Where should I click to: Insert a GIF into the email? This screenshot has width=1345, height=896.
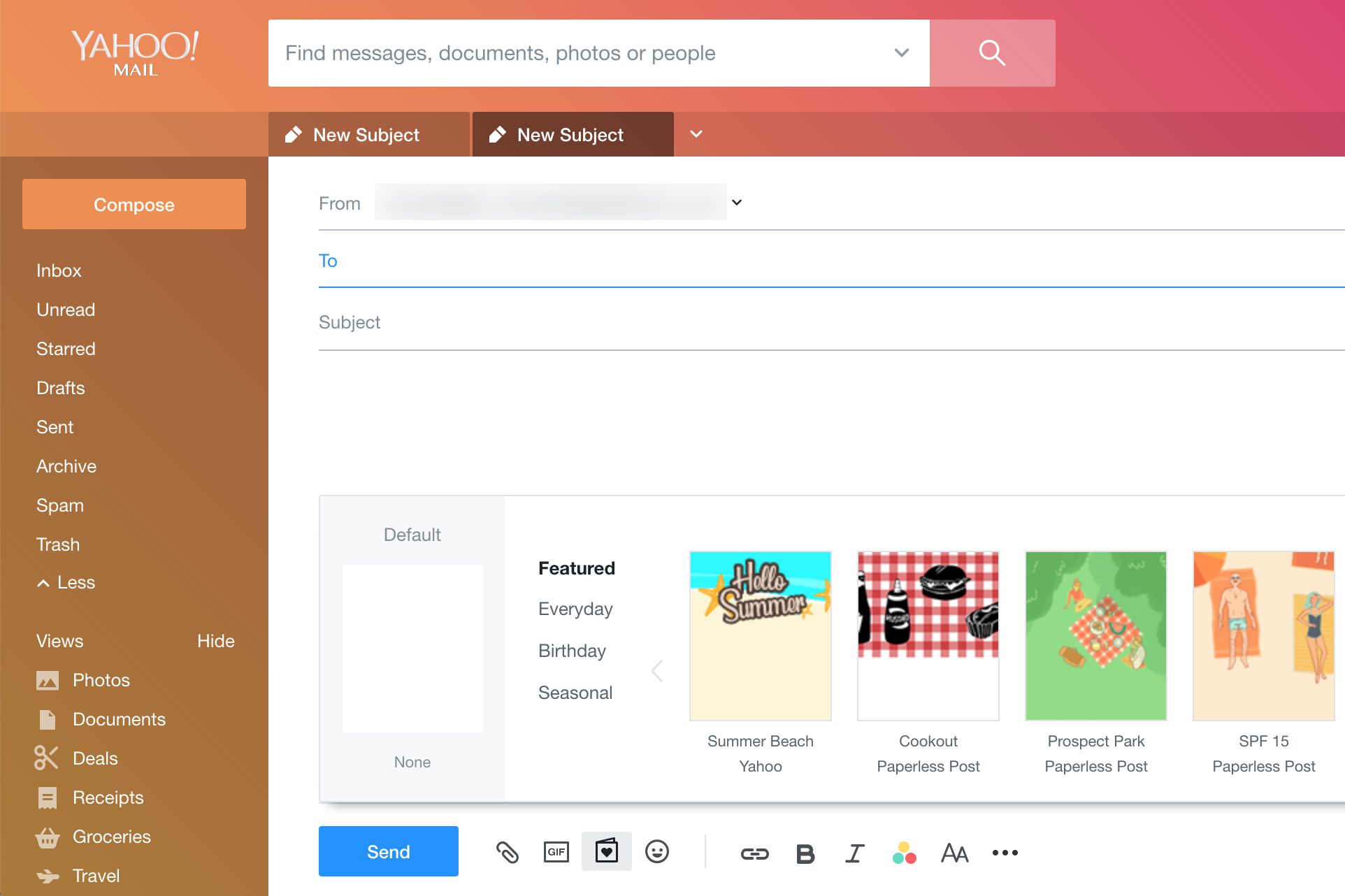(x=557, y=852)
